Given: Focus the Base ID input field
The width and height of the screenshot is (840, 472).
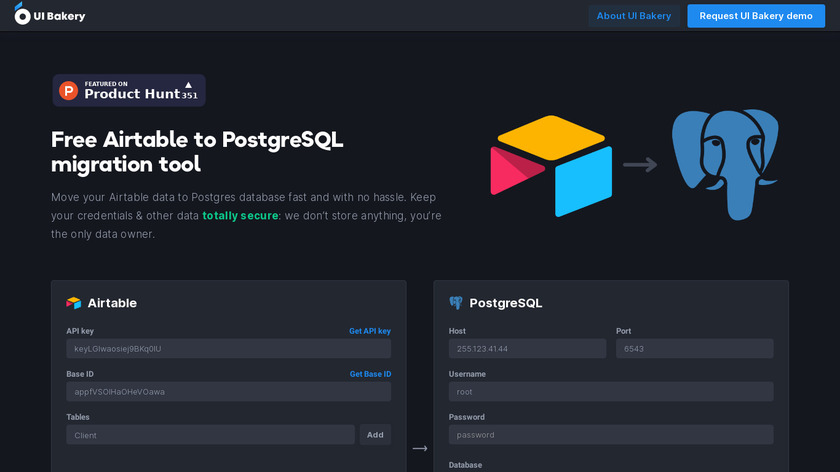Looking at the screenshot, I should coord(229,392).
